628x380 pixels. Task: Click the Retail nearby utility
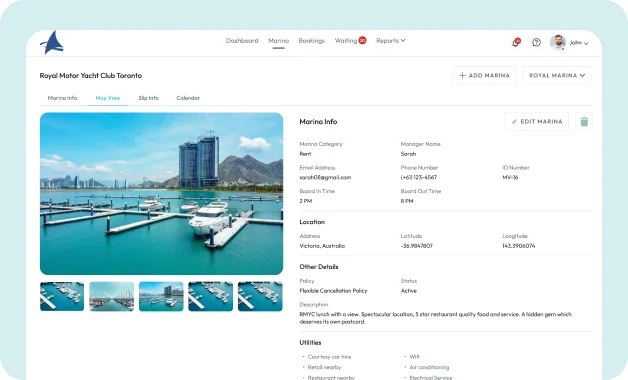[324, 367]
